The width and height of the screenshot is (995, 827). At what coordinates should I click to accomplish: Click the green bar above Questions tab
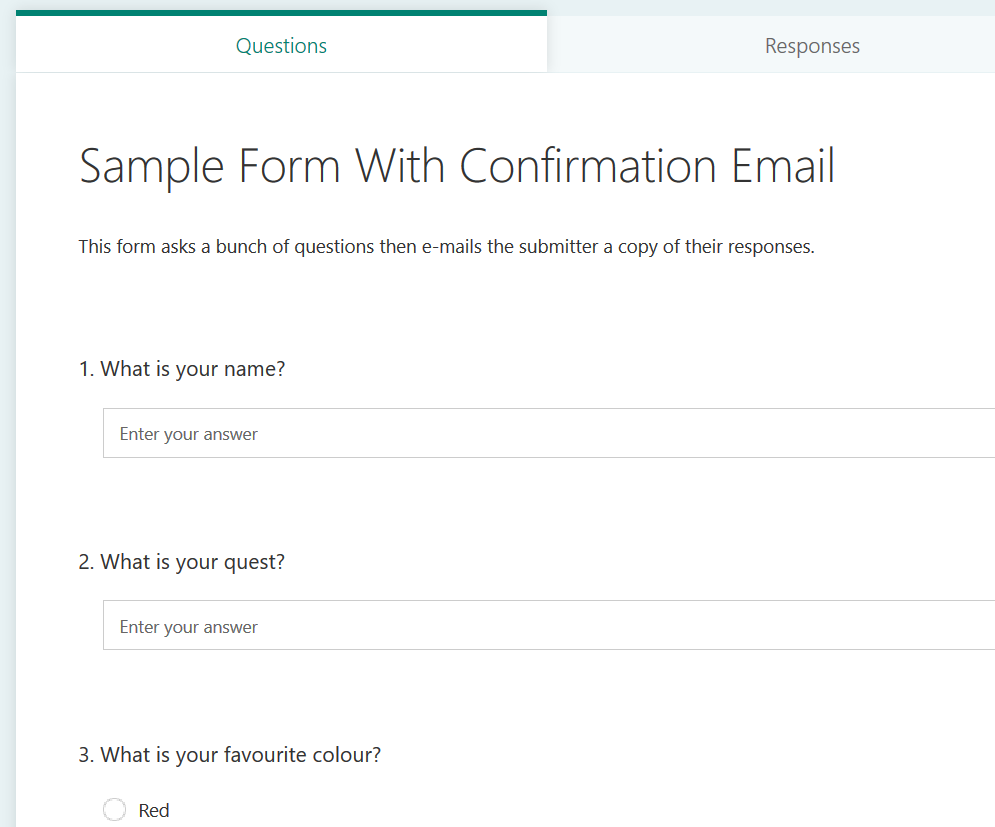coord(281,13)
